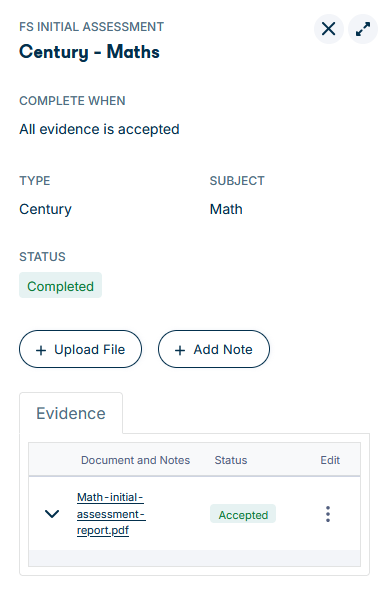The image size is (390, 589).
Task: Switch to the Evidence tab
Action: click(71, 413)
